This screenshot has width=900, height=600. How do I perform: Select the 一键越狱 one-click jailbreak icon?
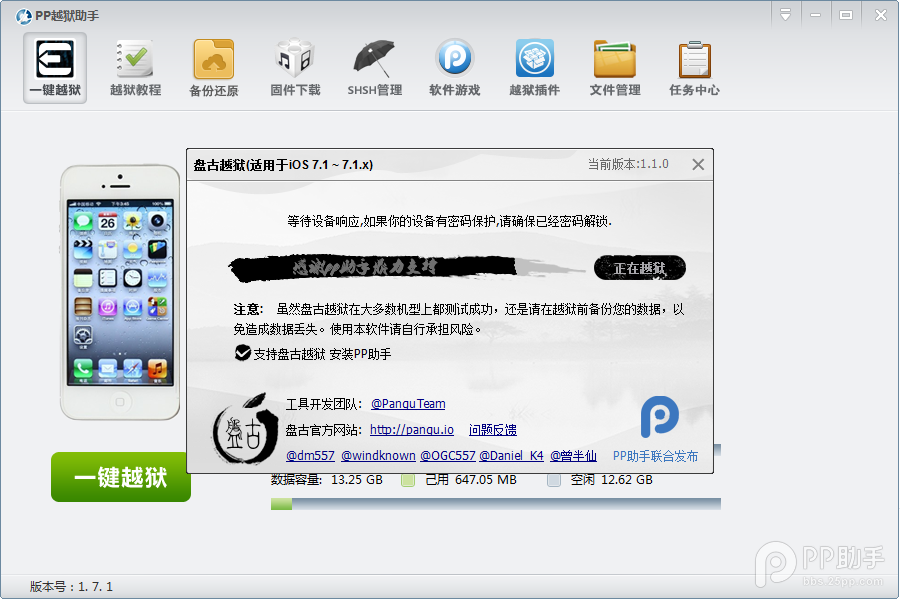pyautogui.click(x=54, y=66)
